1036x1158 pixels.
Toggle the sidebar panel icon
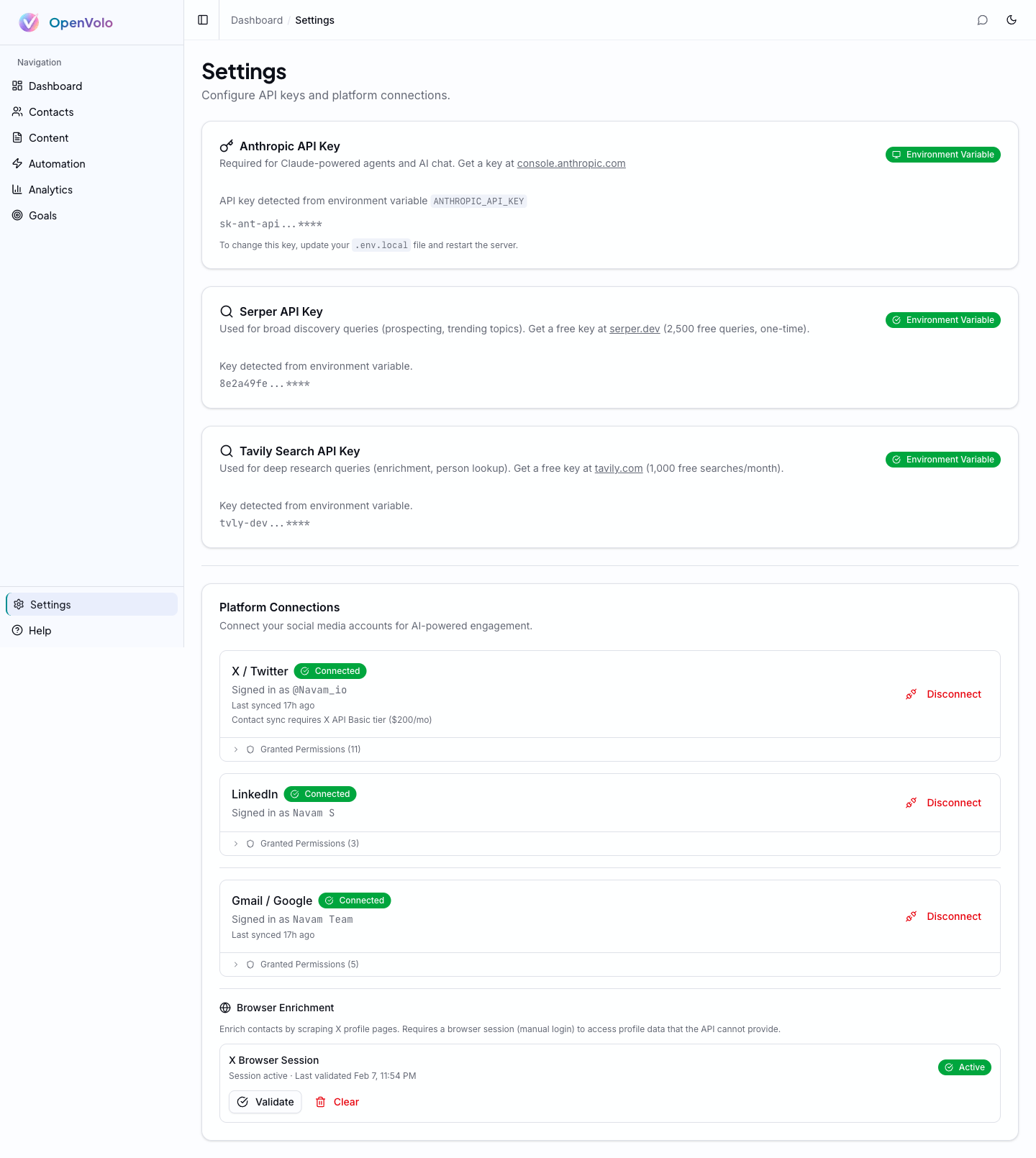click(203, 20)
